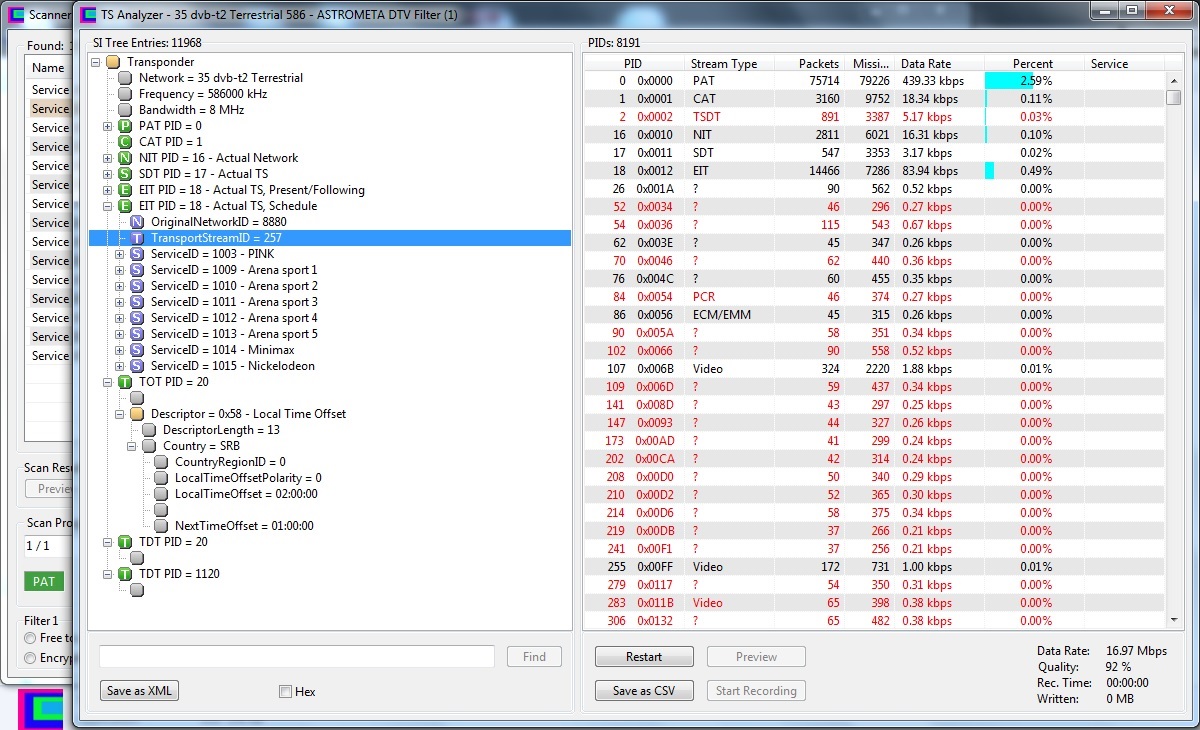The image size is (1200, 730).
Task: Click the T icon beside TransportStreamID = 257
Action: coord(137,238)
